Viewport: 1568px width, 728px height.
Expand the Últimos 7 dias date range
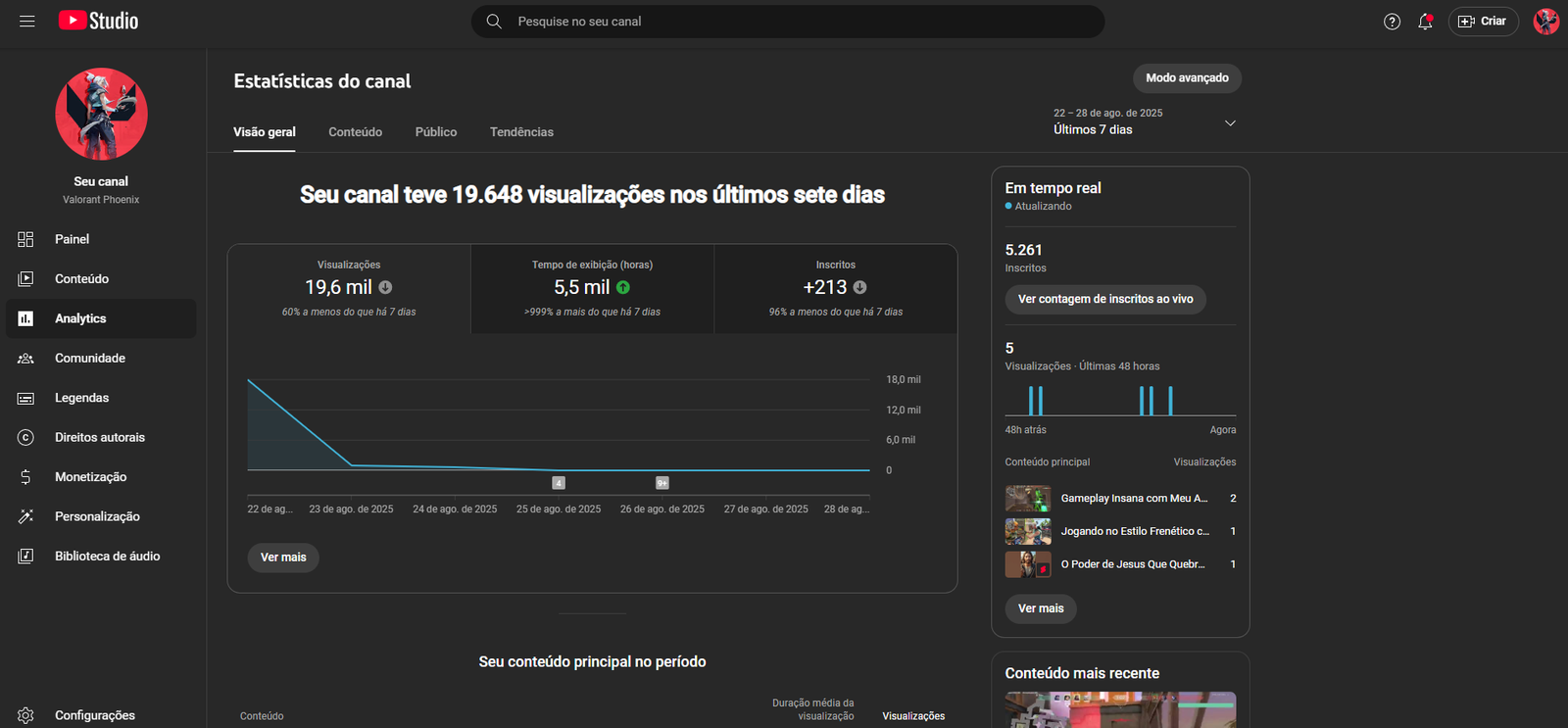click(1145, 121)
